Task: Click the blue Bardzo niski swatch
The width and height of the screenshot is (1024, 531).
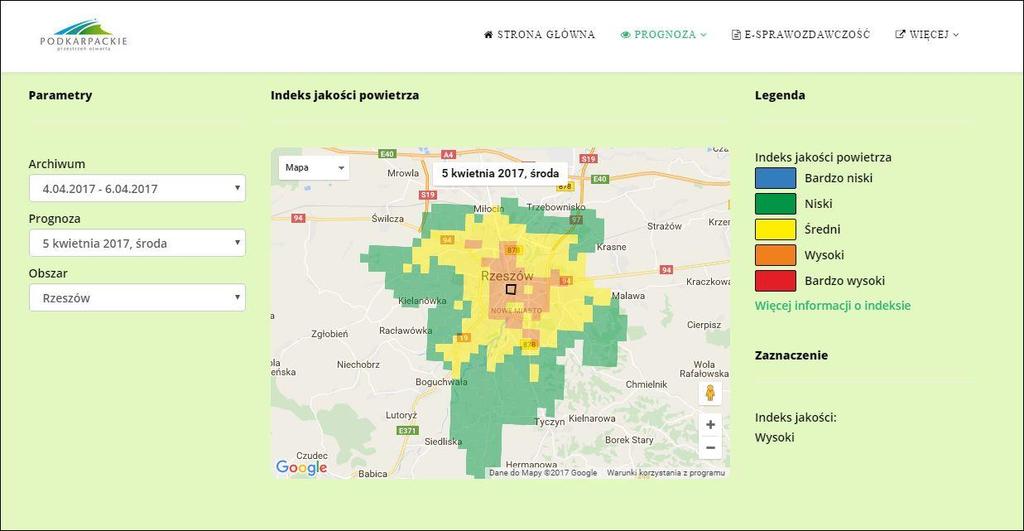Action: coord(775,178)
